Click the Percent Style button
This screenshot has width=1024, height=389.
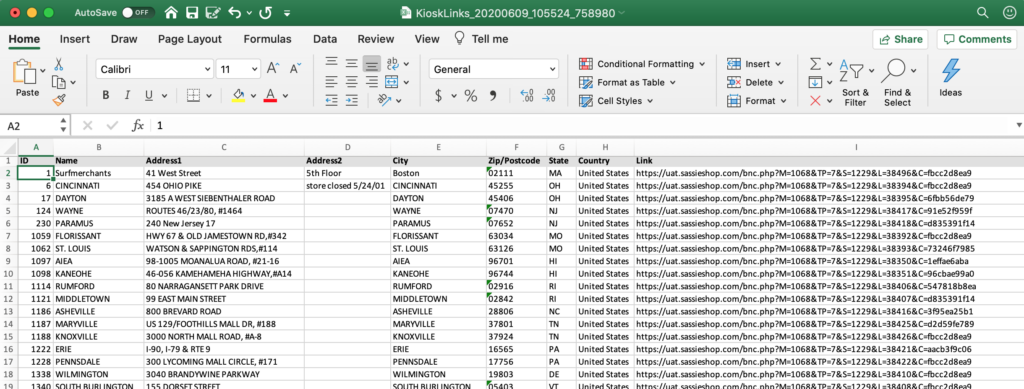tap(470, 96)
